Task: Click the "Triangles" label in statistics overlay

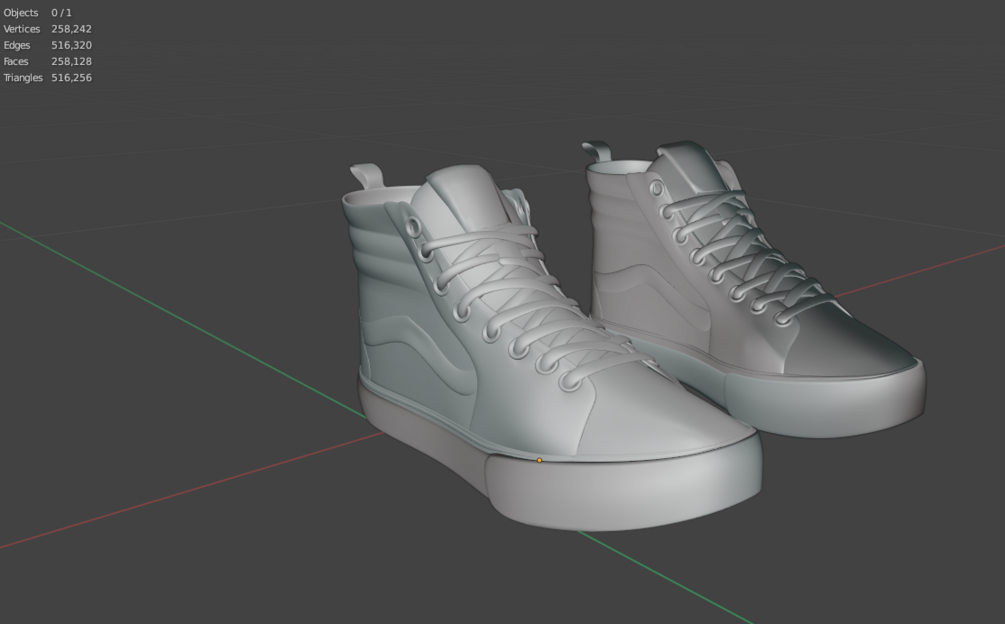Action: [x=23, y=78]
